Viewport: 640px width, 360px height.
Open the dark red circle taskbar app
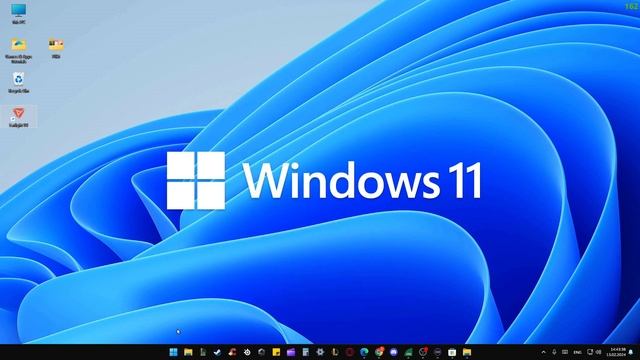(349, 352)
